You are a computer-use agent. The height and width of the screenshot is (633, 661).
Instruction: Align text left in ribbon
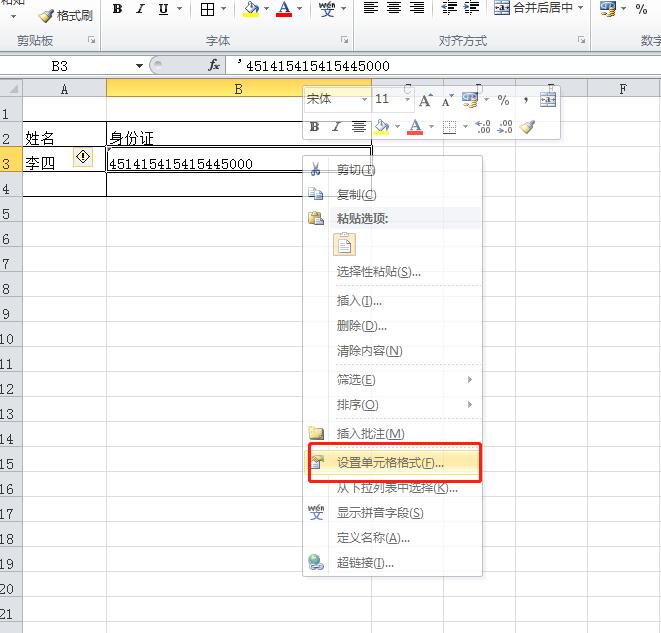click(371, 8)
